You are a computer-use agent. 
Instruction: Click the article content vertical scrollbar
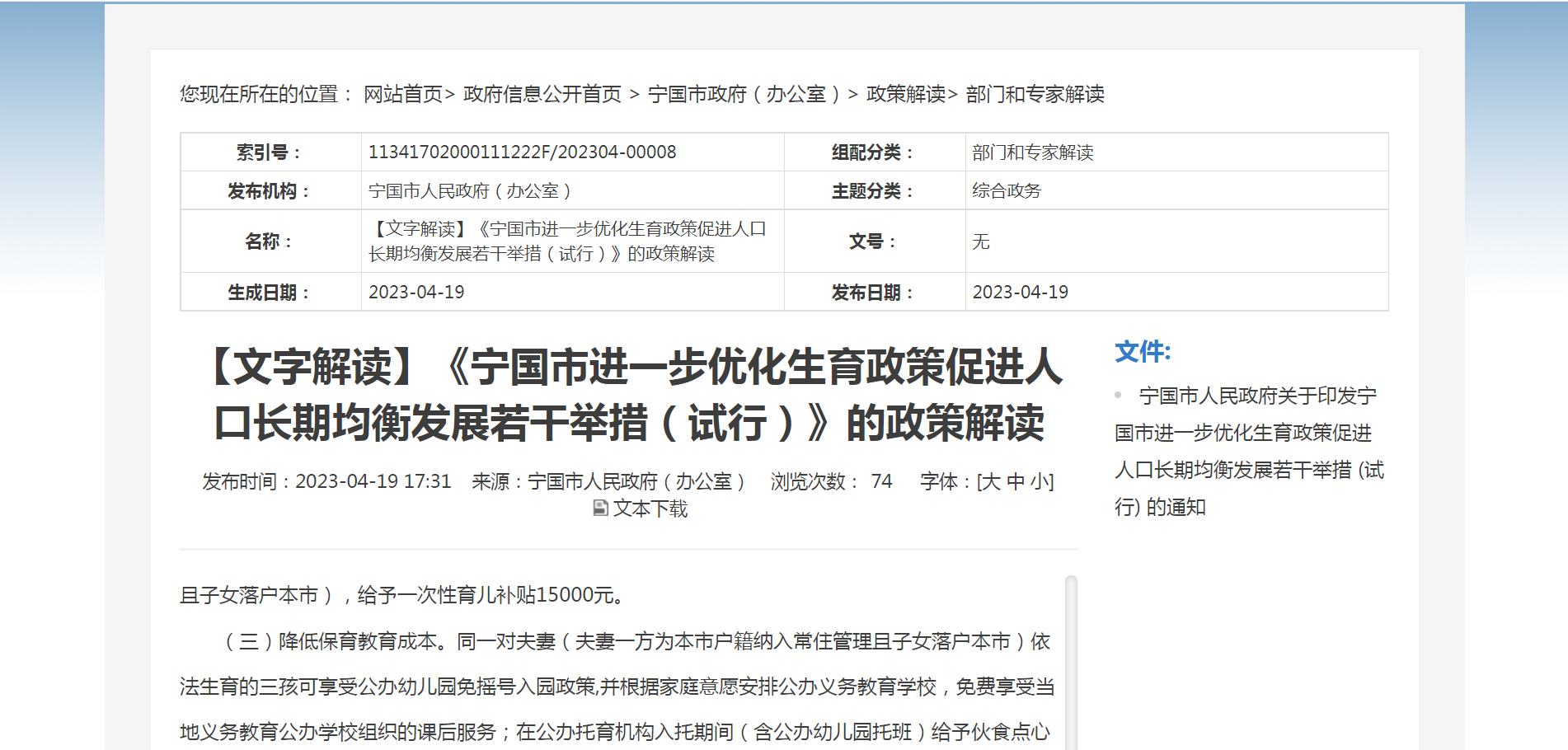coord(1071,659)
